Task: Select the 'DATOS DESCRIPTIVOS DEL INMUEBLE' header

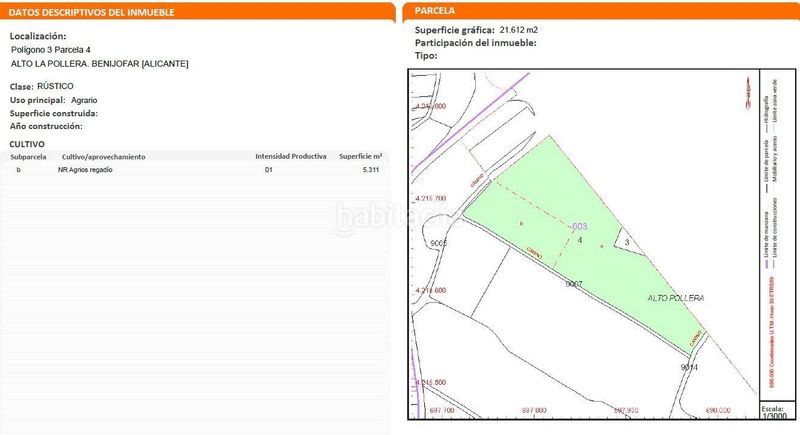Action: 91,12
